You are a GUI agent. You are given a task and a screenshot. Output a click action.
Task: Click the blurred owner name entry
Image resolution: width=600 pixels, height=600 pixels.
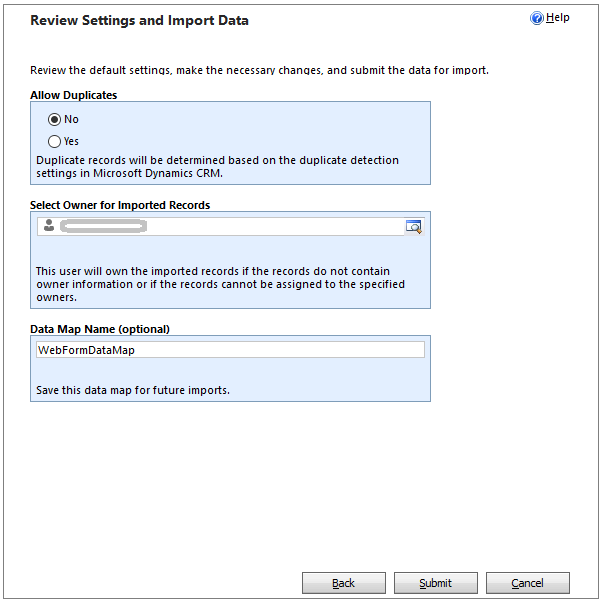(103, 226)
